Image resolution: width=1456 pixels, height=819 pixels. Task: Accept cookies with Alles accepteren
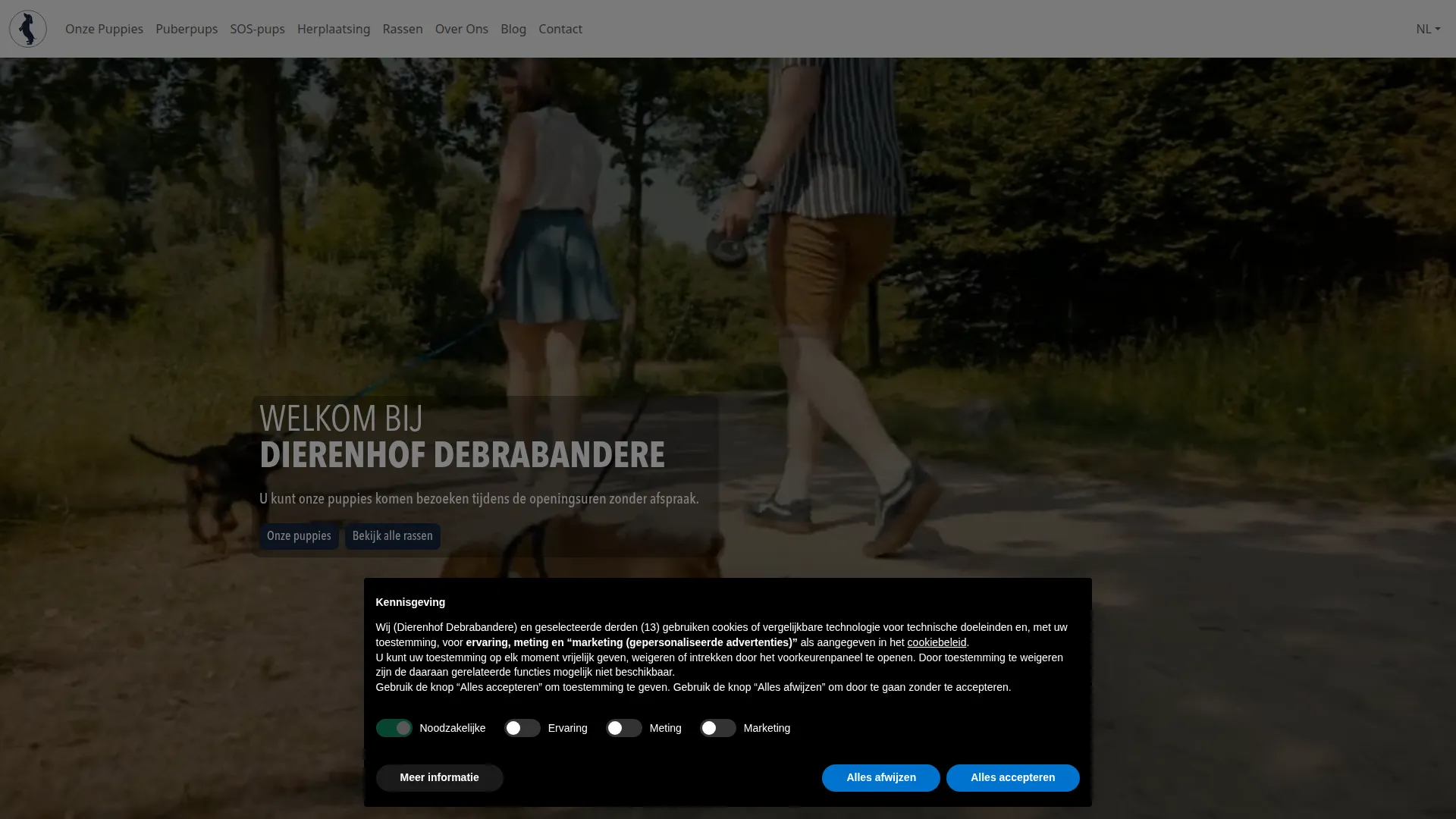pos(1013,777)
